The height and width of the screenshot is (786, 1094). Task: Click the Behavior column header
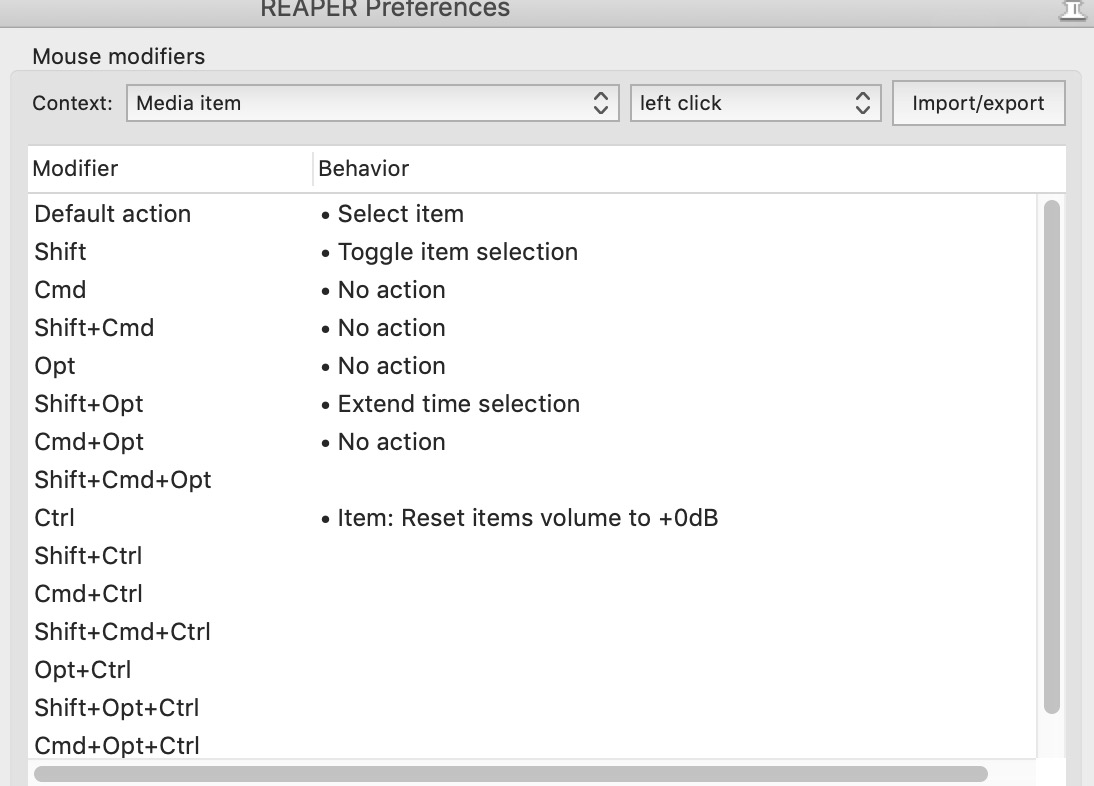coord(363,168)
